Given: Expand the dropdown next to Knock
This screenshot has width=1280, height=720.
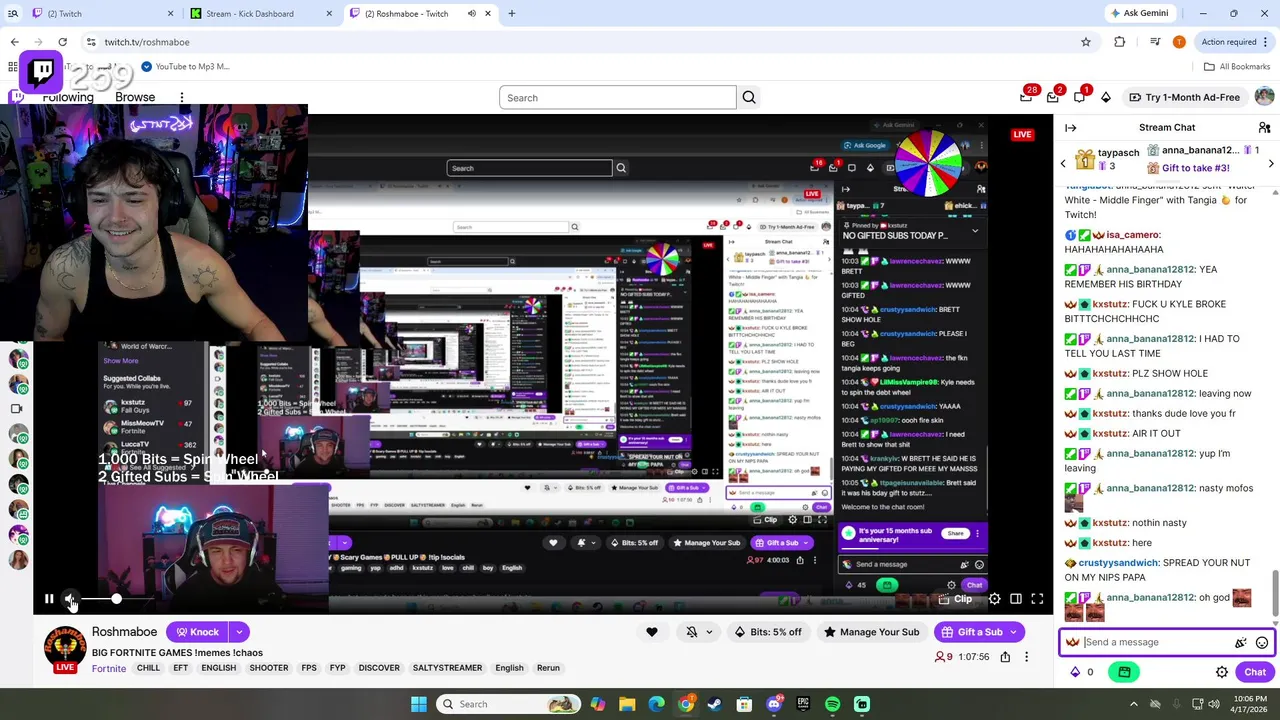Looking at the screenshot, I should [239, 632].
